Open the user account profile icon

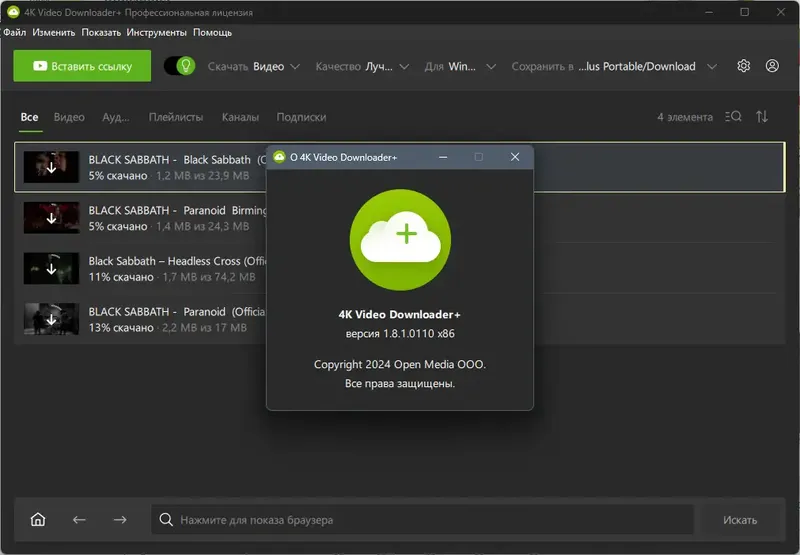pyautogui.click(x=772, y=66)
